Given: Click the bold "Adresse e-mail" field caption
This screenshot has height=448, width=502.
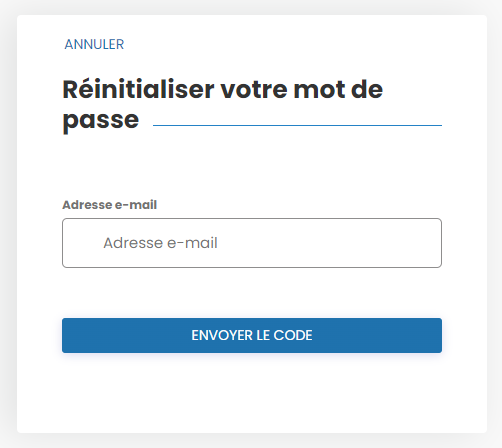Looking at the screenshot, I should click(109, 205).
